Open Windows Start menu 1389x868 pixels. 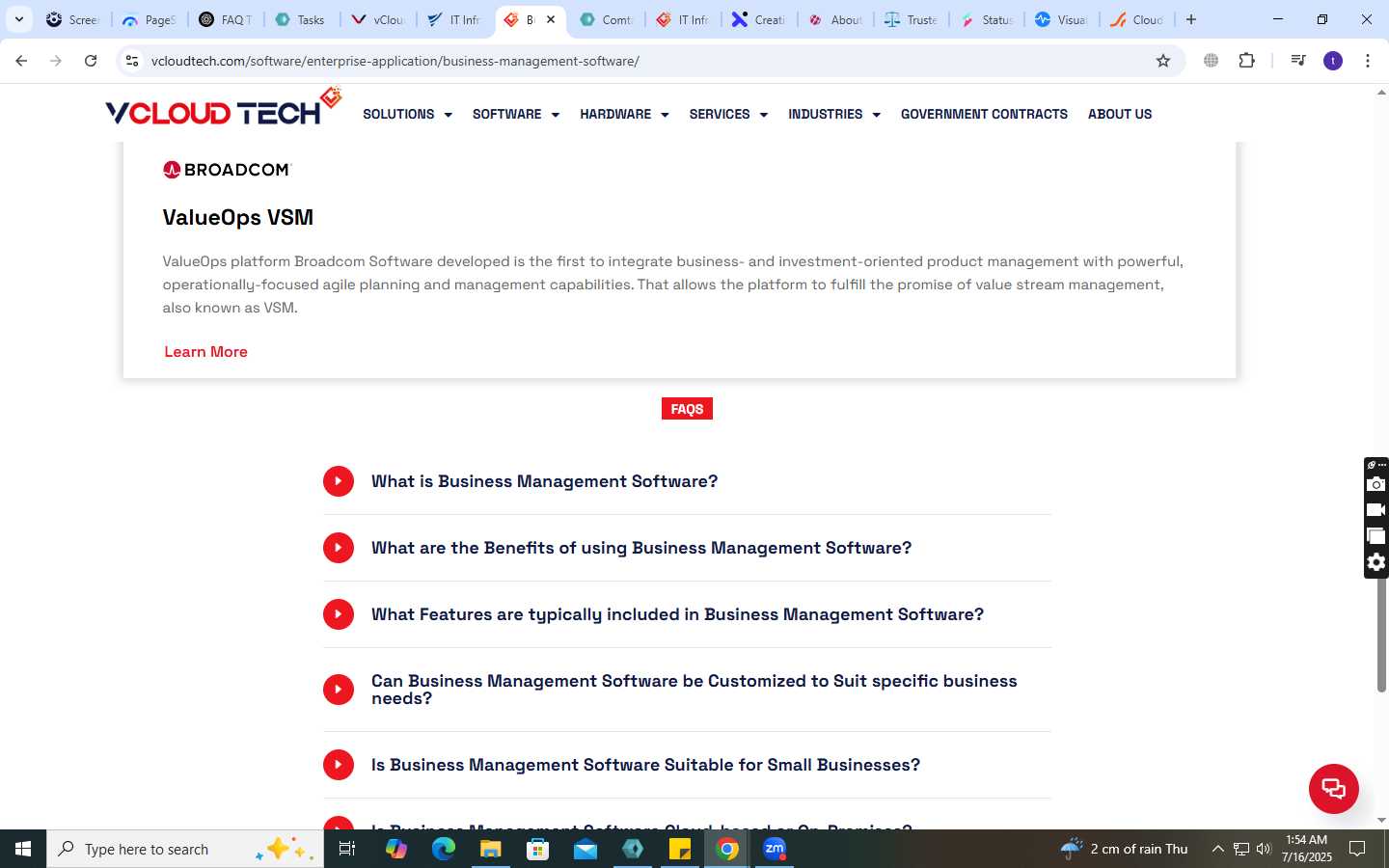[x=23, y=849]
